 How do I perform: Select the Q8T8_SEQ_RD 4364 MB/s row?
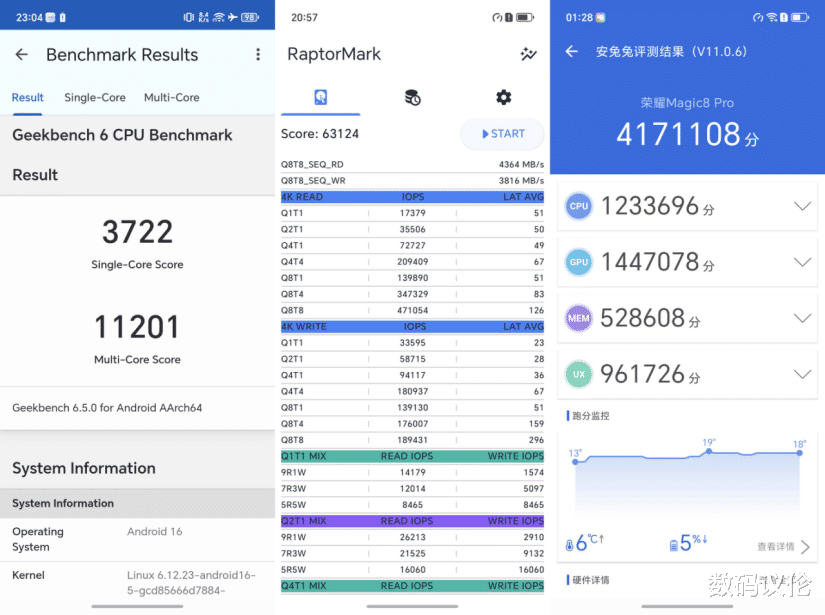(x=412, y=164)
